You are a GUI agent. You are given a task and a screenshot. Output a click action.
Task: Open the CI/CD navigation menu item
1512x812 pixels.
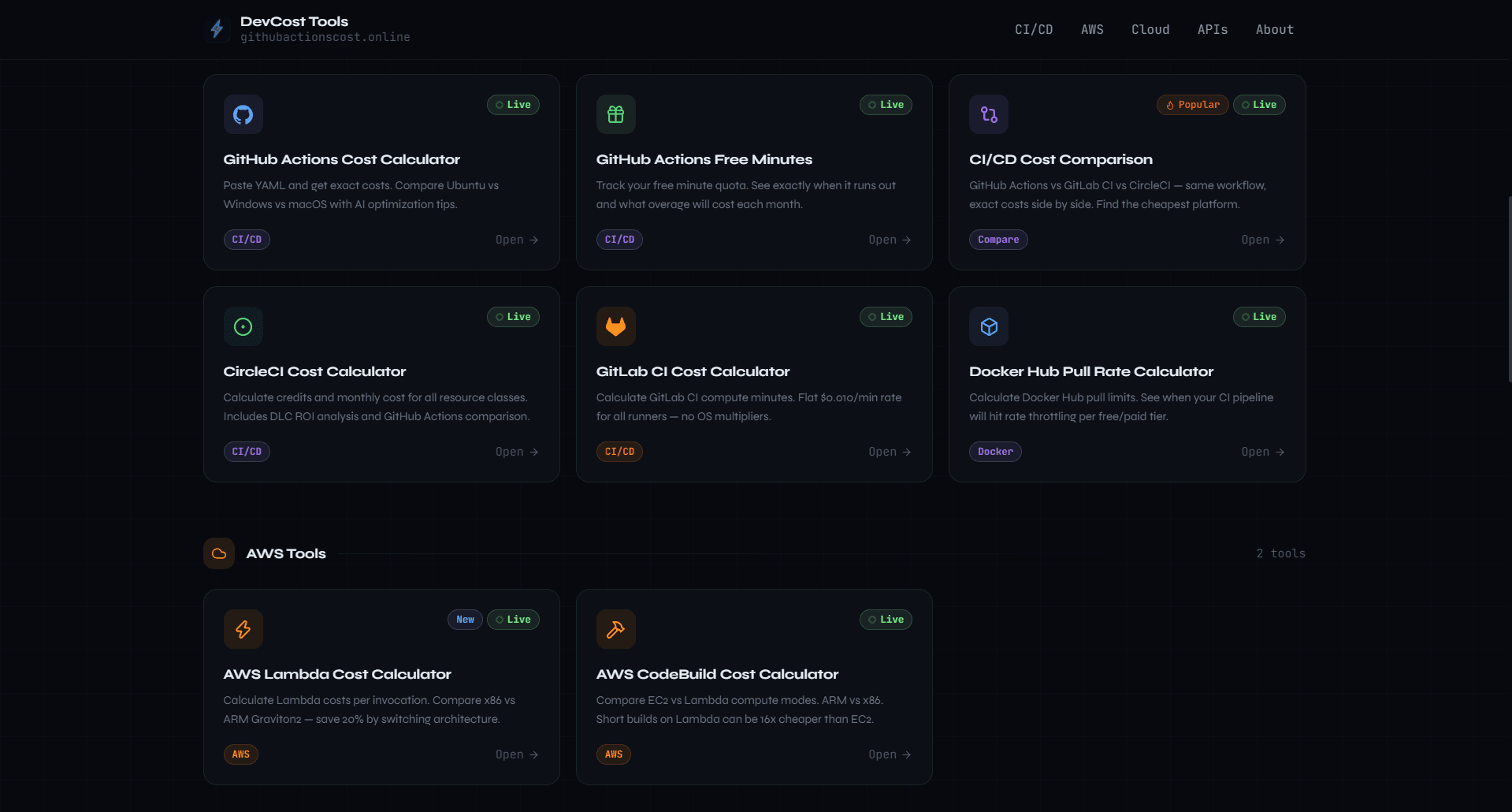point(1034,29)
